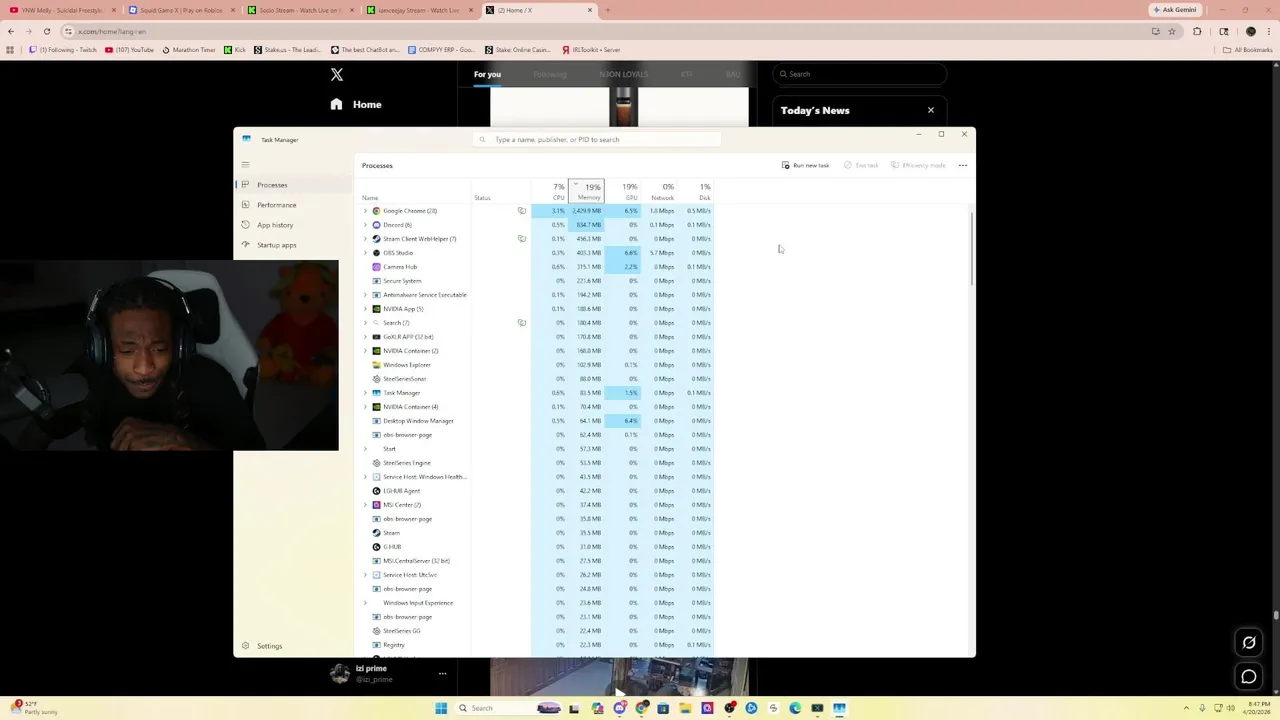Screen dimensions: 1280x720
Task: Expand the OBS Studio process group
Action: [365, 253]
